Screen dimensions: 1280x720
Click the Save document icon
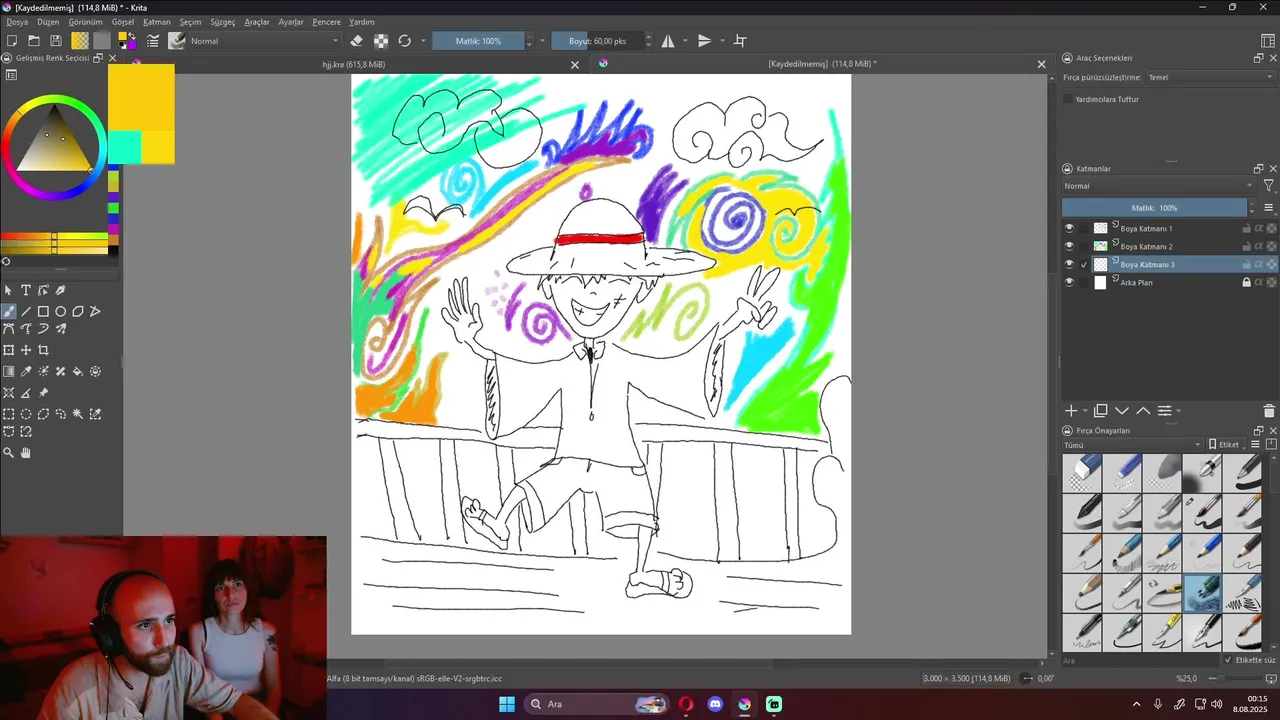click(x=56, y=41)
